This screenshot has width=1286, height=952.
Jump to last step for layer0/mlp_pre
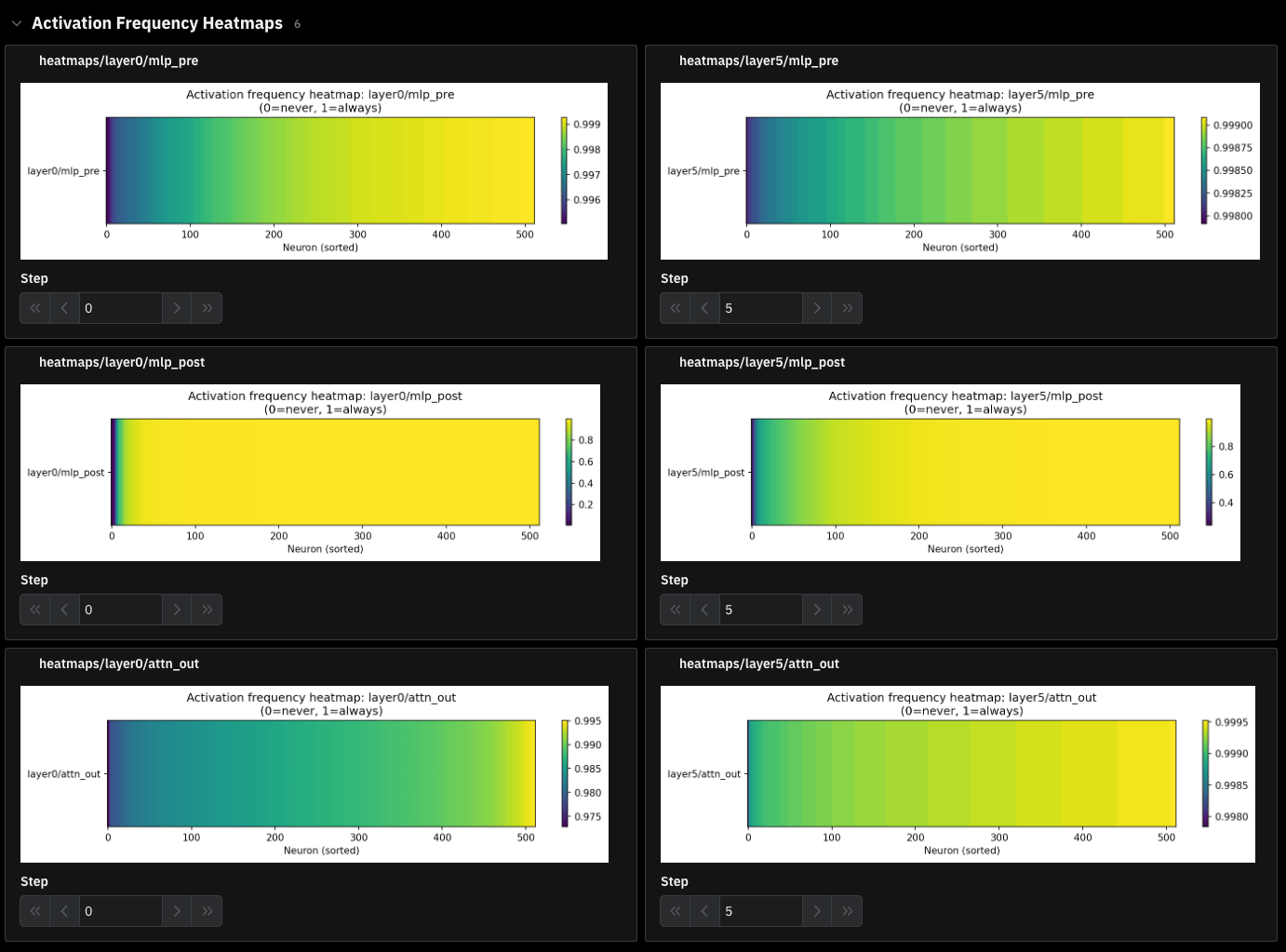[207, 308]
